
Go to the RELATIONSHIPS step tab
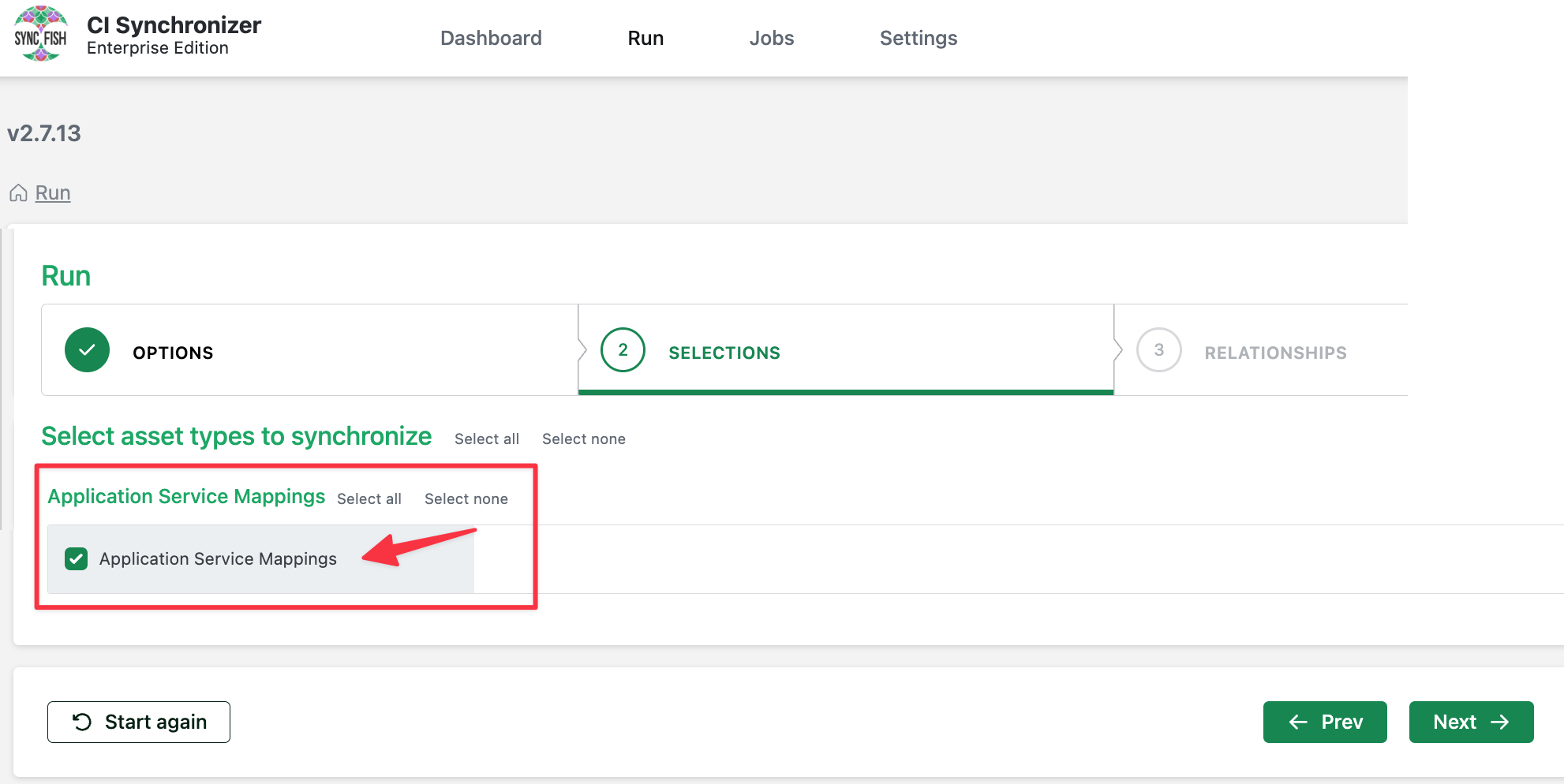tap(1260, 350)
